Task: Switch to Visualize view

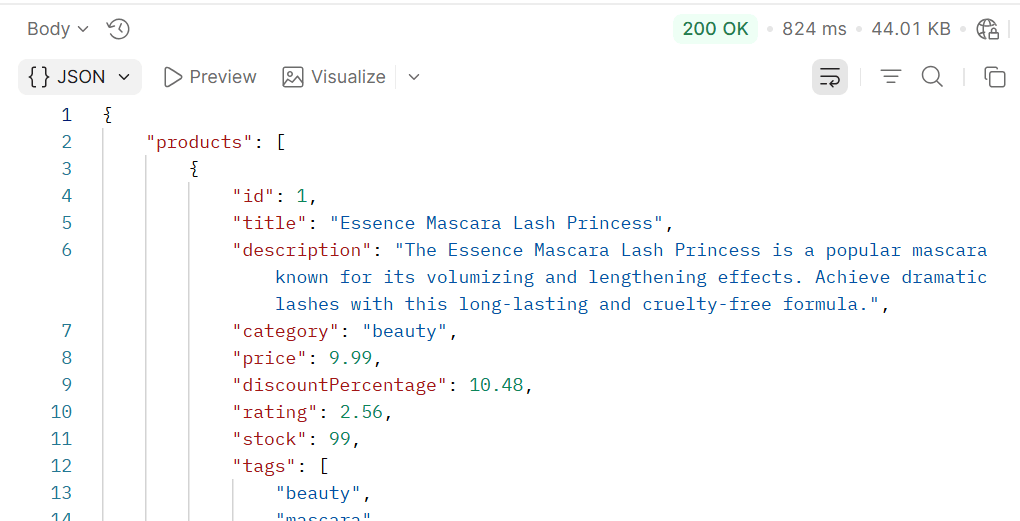Action: click(334, 77)
